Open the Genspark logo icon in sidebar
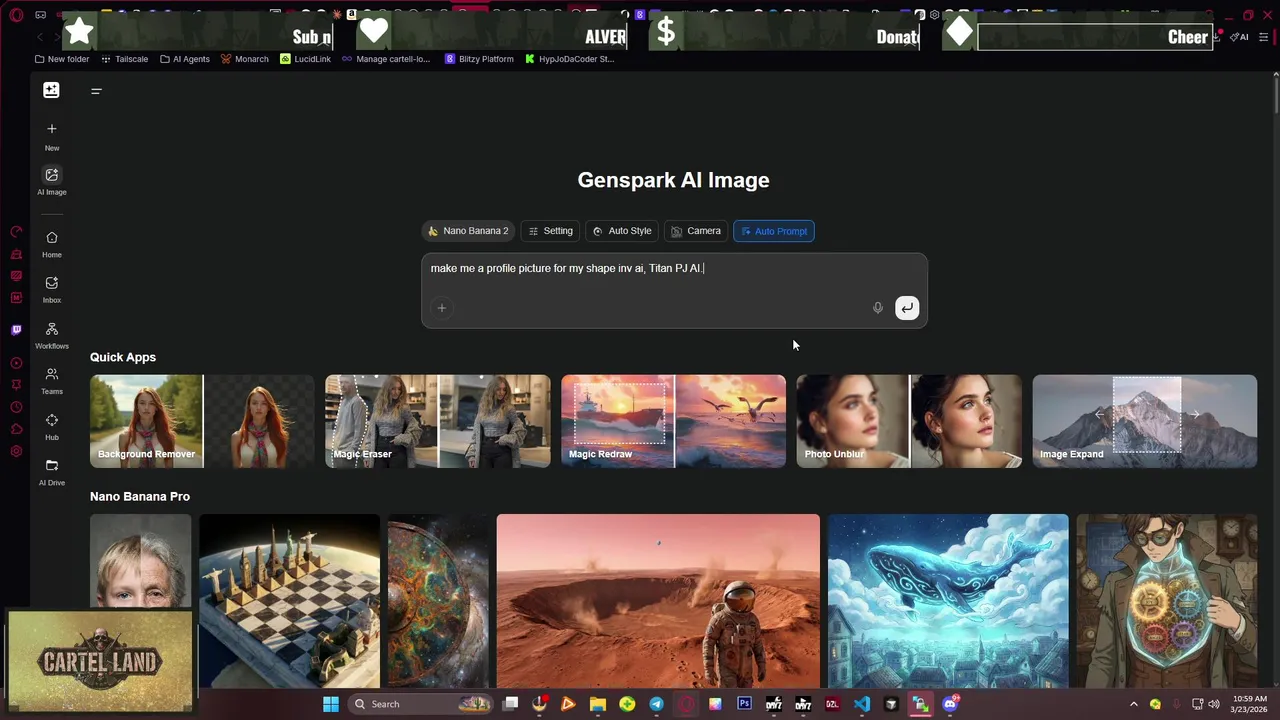Image resolution: width=1280 pixels, height=720 pixels. tap(51, 90)
